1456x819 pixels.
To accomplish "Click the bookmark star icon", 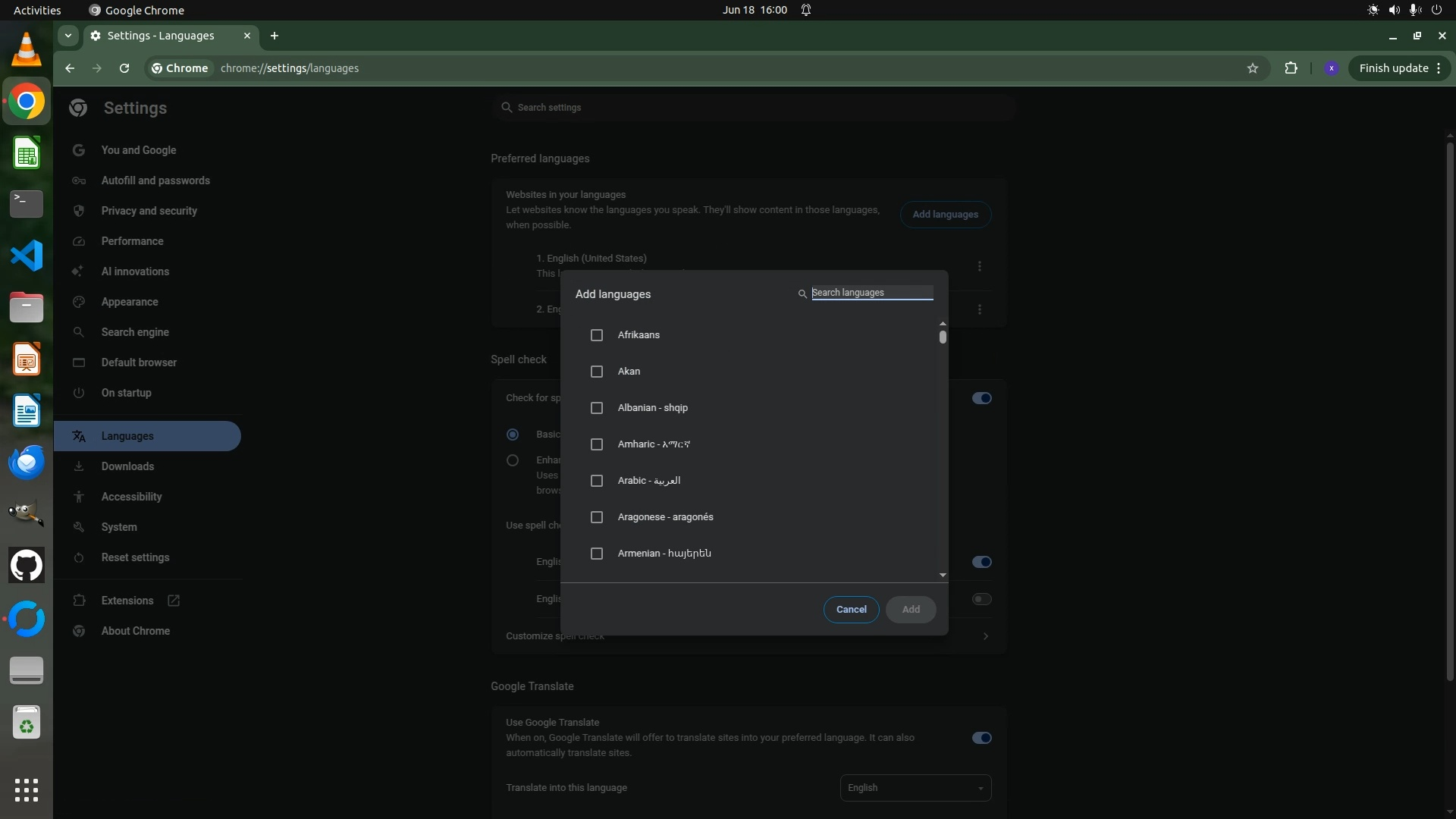I will pos(1253,68).
